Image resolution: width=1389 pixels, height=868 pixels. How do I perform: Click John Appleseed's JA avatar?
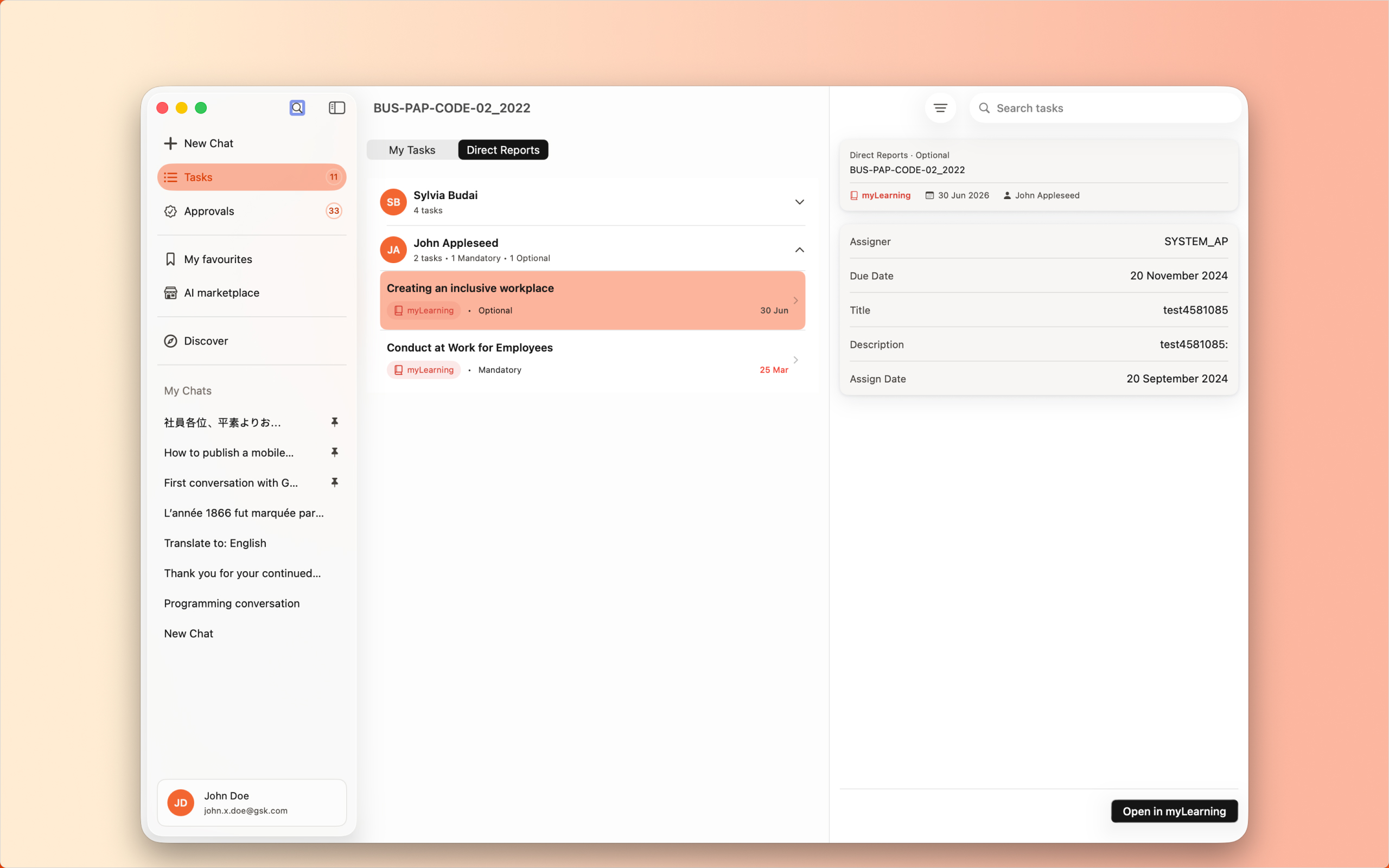(x=393, y=250)
